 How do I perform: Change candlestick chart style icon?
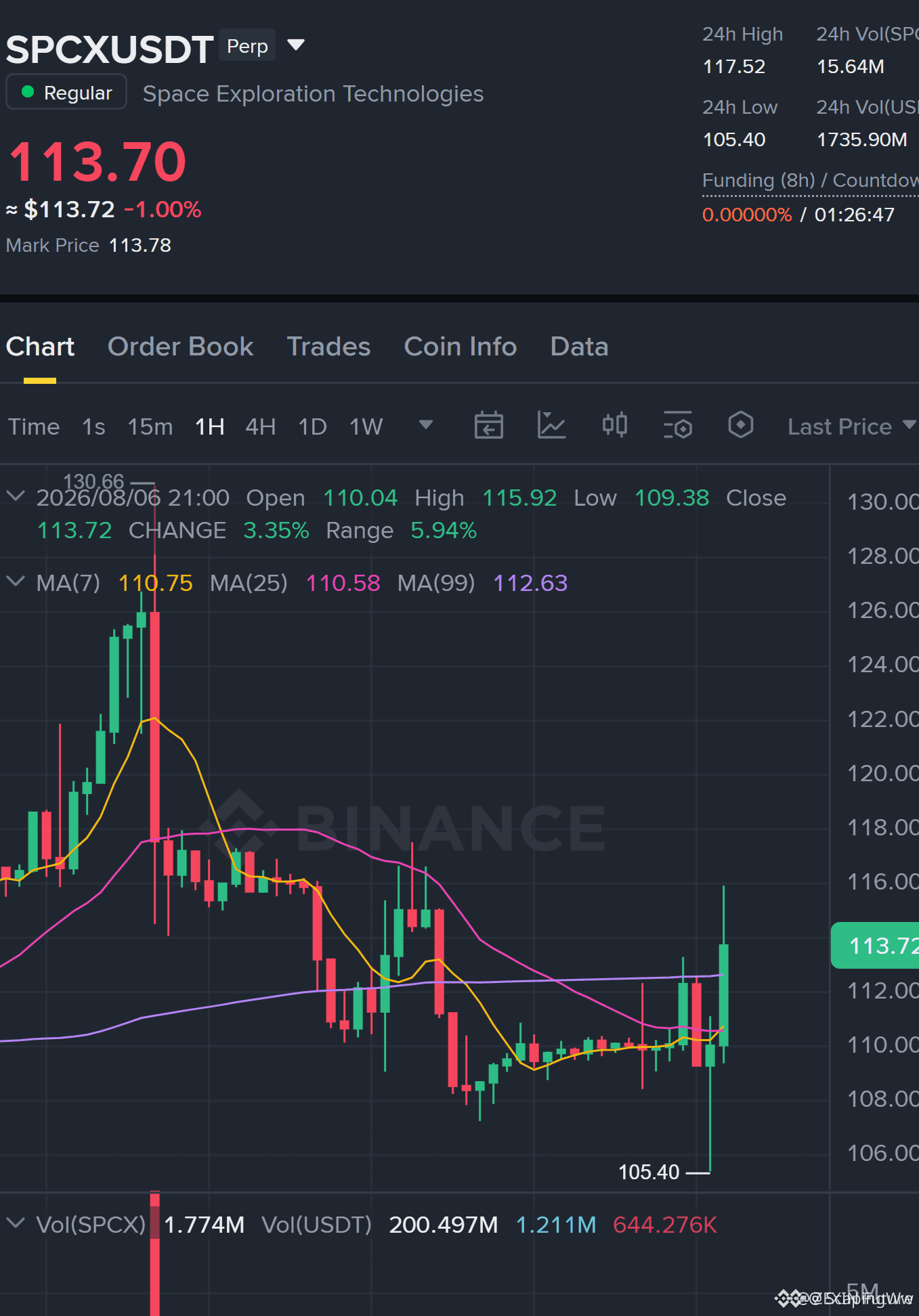(x=615, y=426)
